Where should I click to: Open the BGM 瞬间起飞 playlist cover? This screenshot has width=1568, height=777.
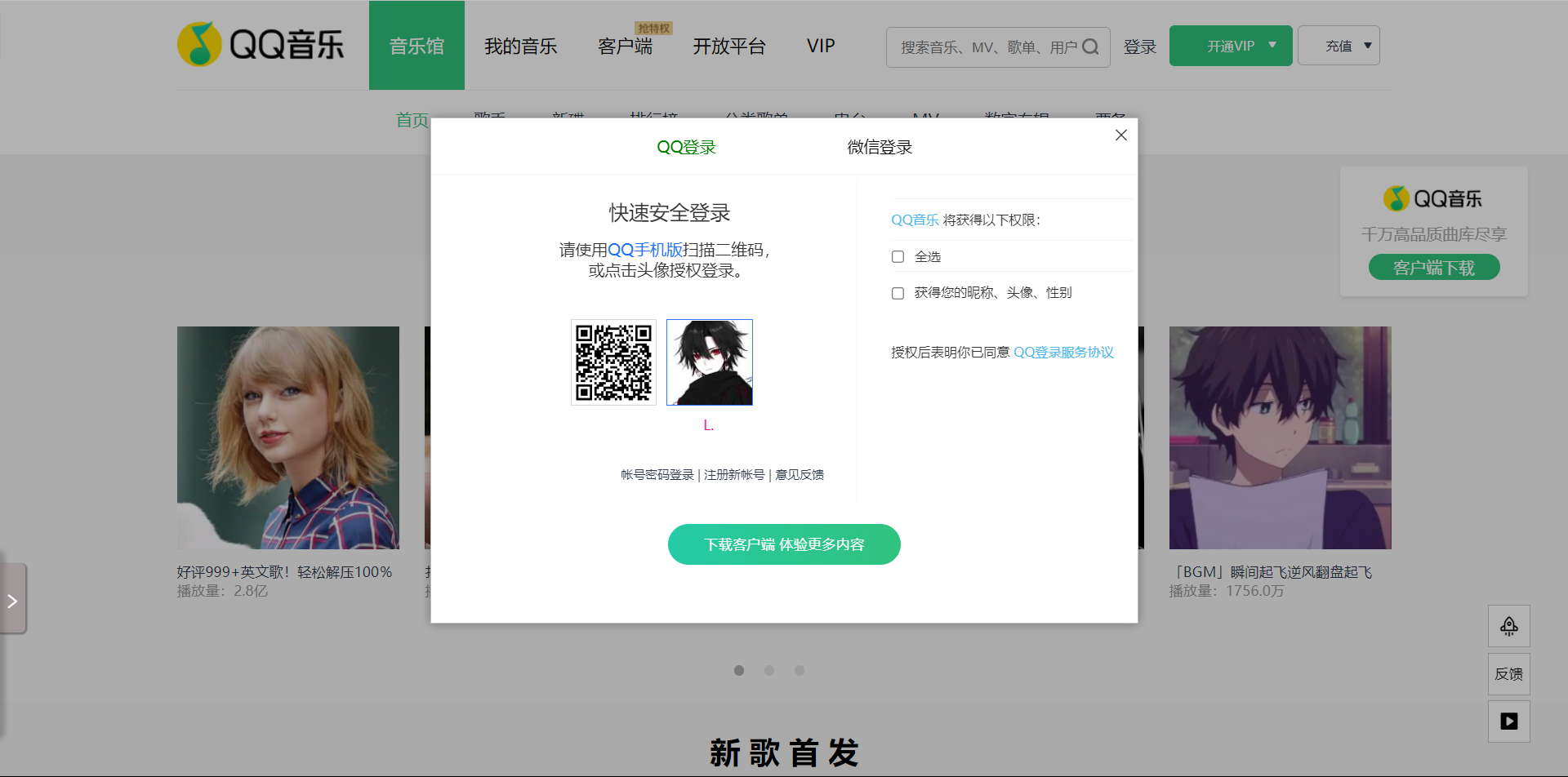pos(1280,437)
